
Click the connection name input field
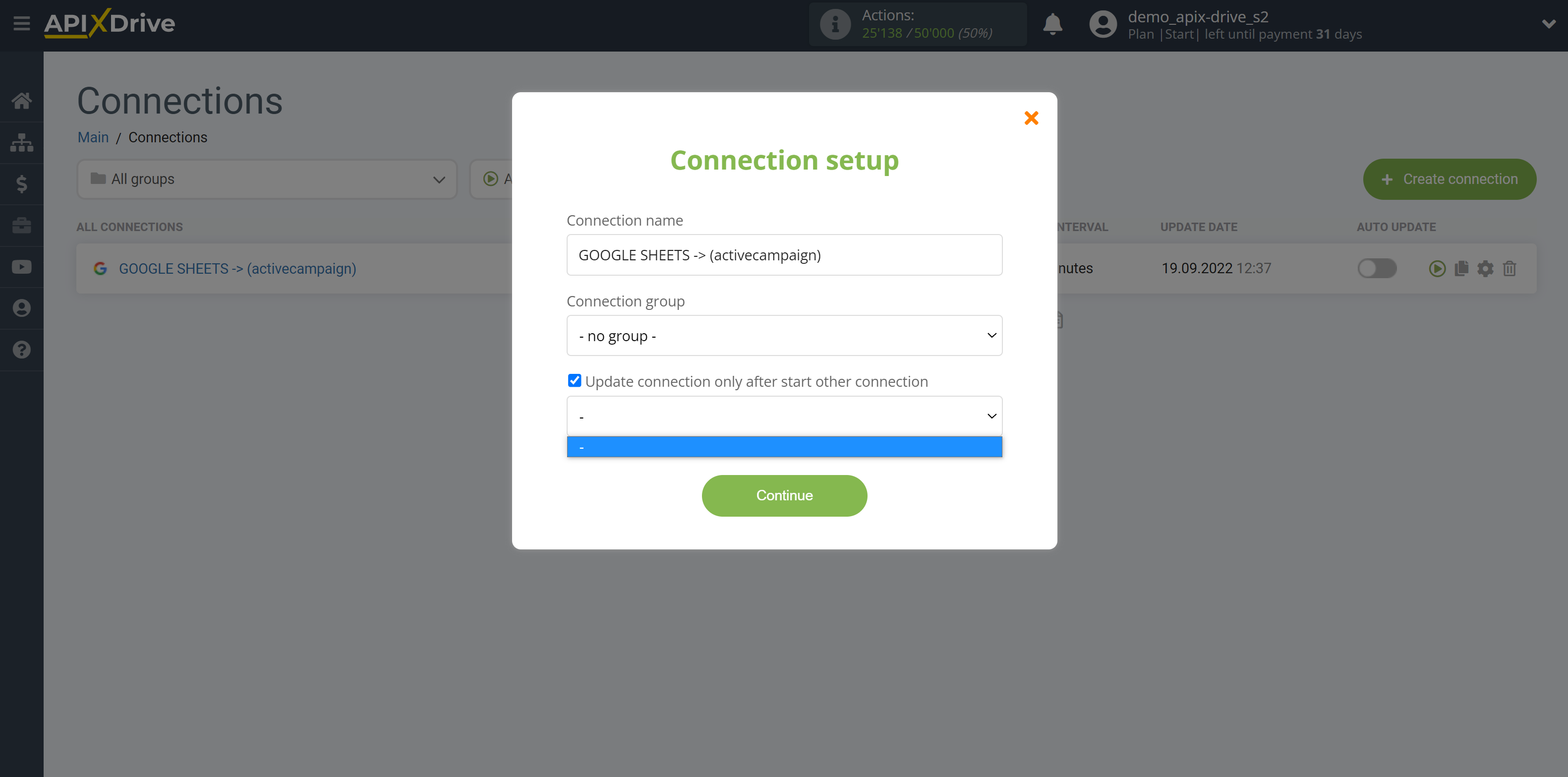click(x=784, y=255)
